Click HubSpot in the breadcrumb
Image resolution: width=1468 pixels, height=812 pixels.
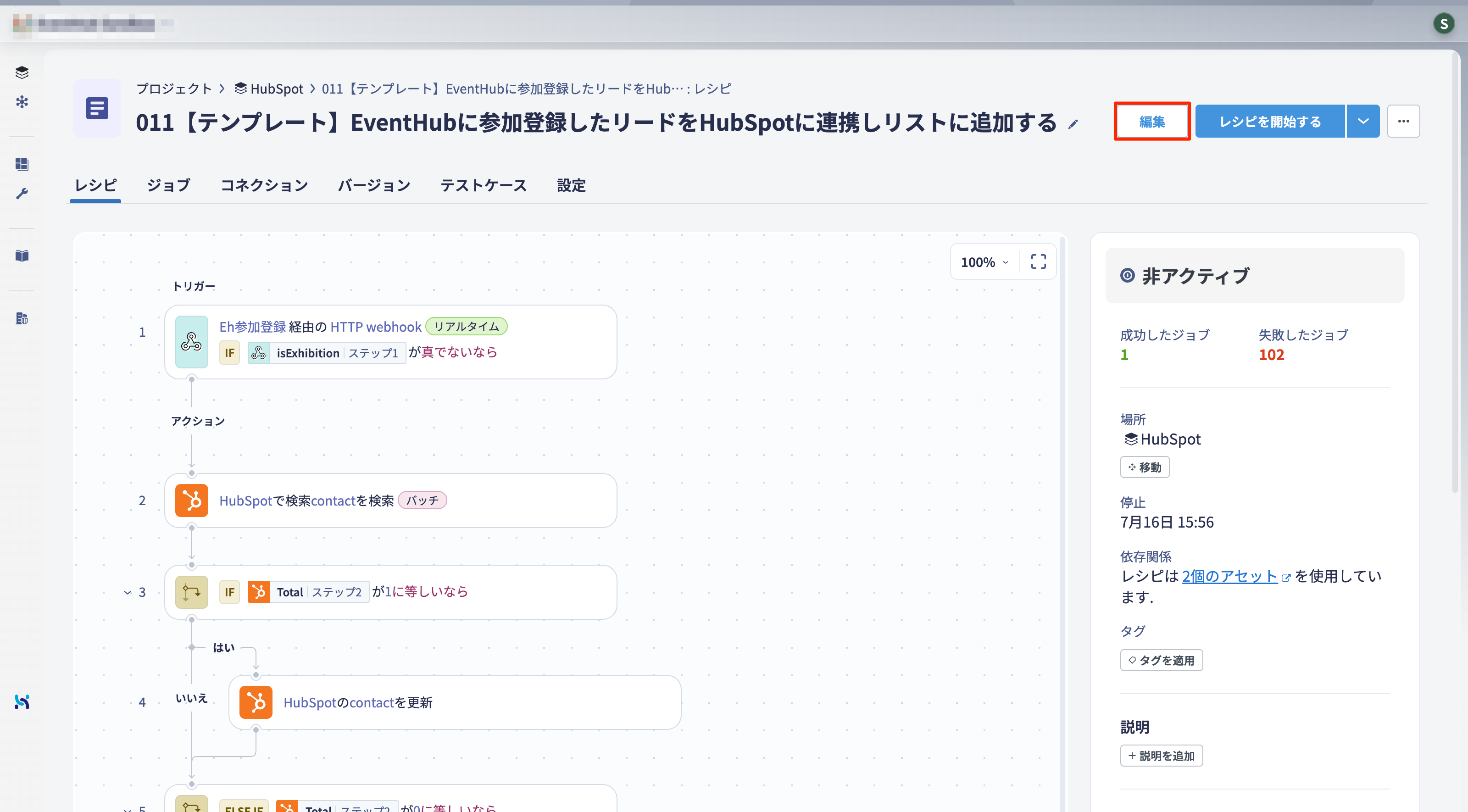[277, 89]
